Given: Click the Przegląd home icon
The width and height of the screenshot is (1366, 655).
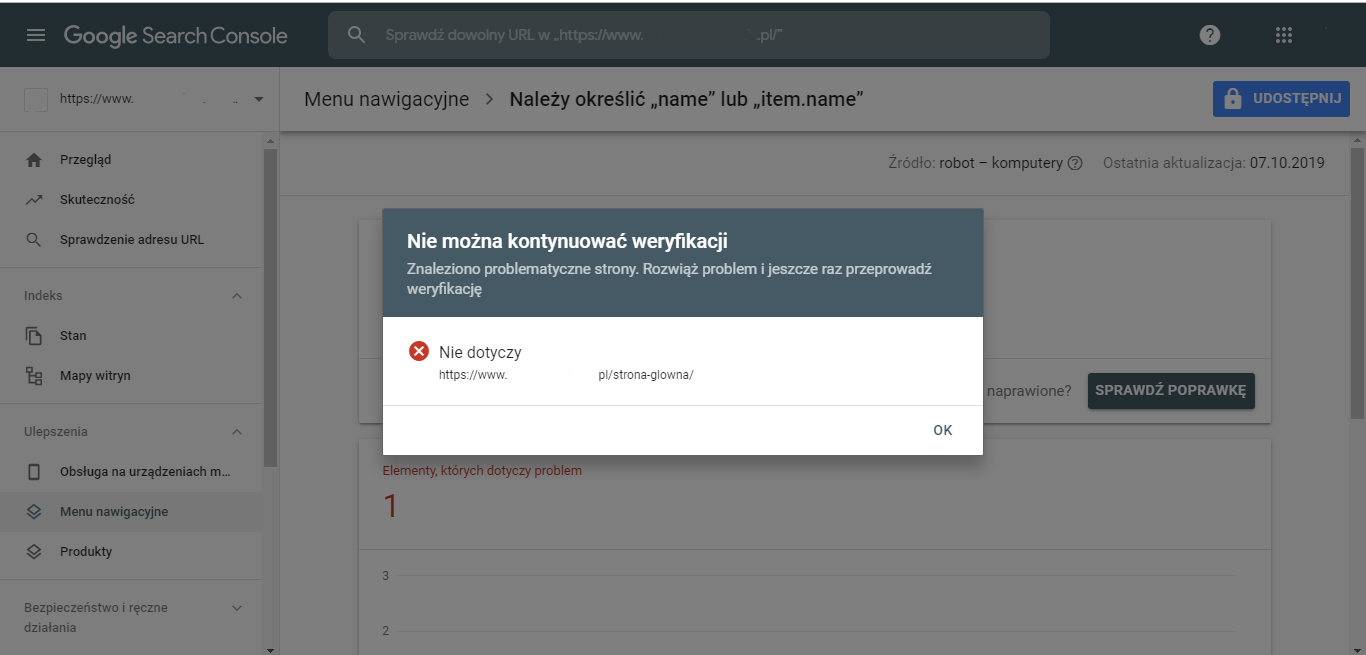Looking at the screenshot, I should coord(34,160).
